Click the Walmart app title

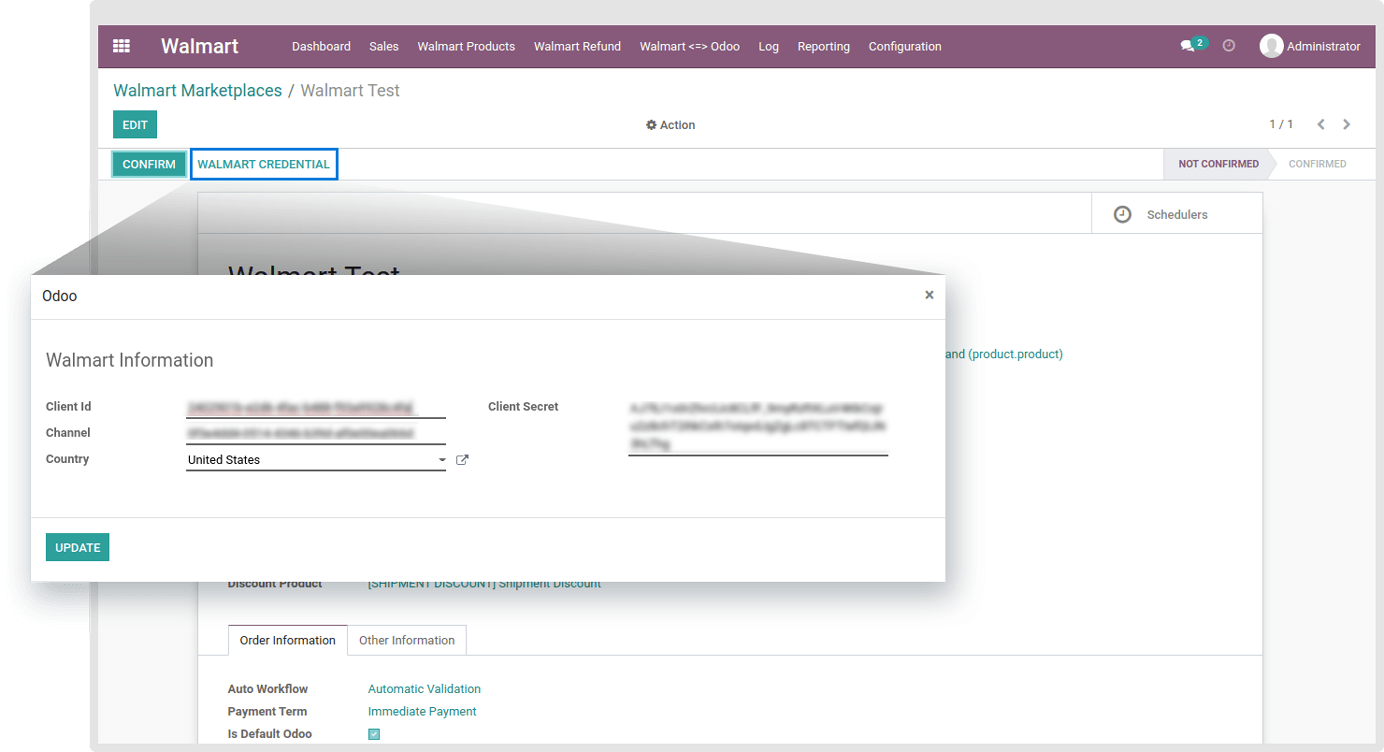pos(200,46)
